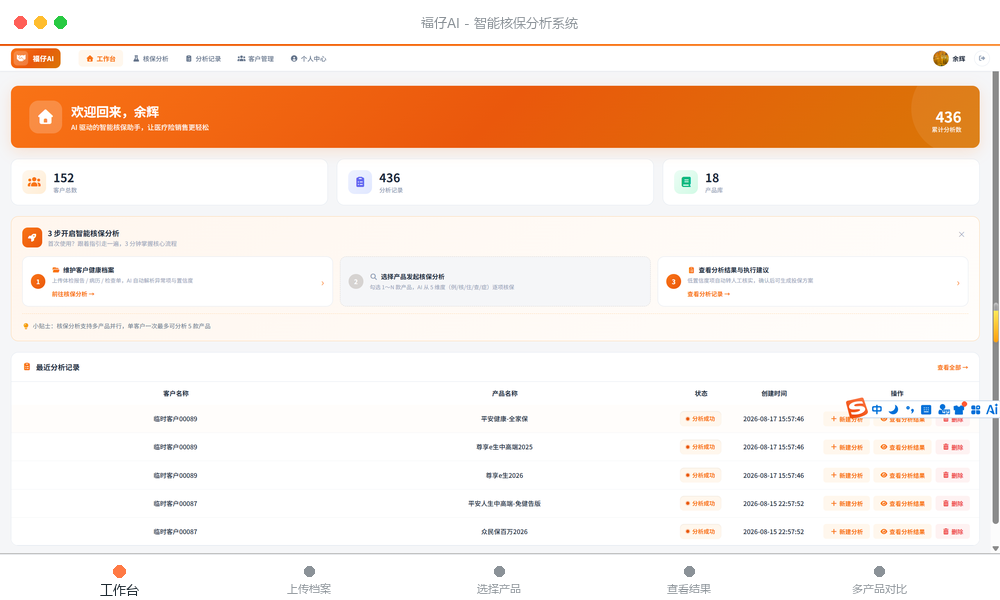The image size is (1000, 600).
Task: Click 新建分析 for 平安人生中高端·免健告版
Action: [x=846, y=503]
